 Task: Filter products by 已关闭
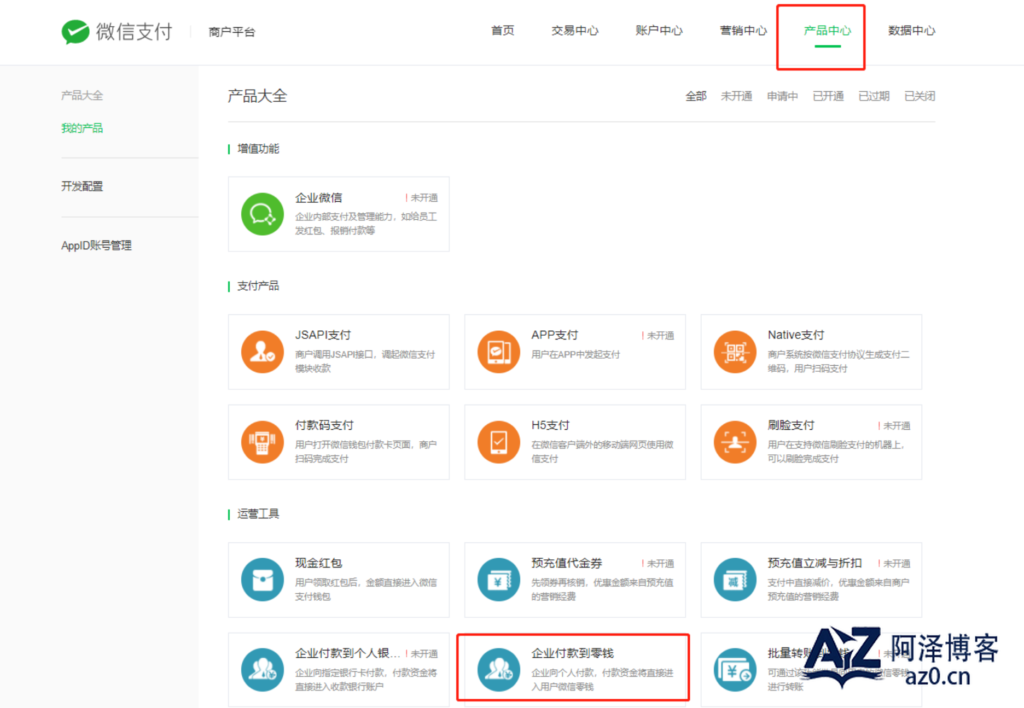pyautogui.click(x=919, y=96)
